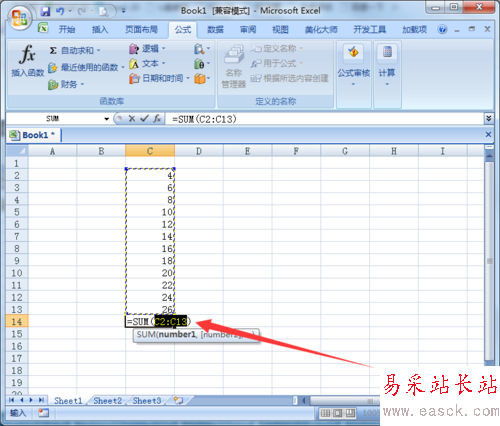Click the Office button logo
Viewport: 500px width, 426px height.
[19, 17]
